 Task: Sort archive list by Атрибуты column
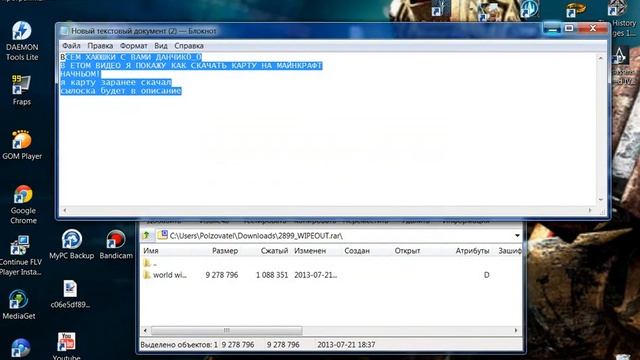[x=472, y=251]
